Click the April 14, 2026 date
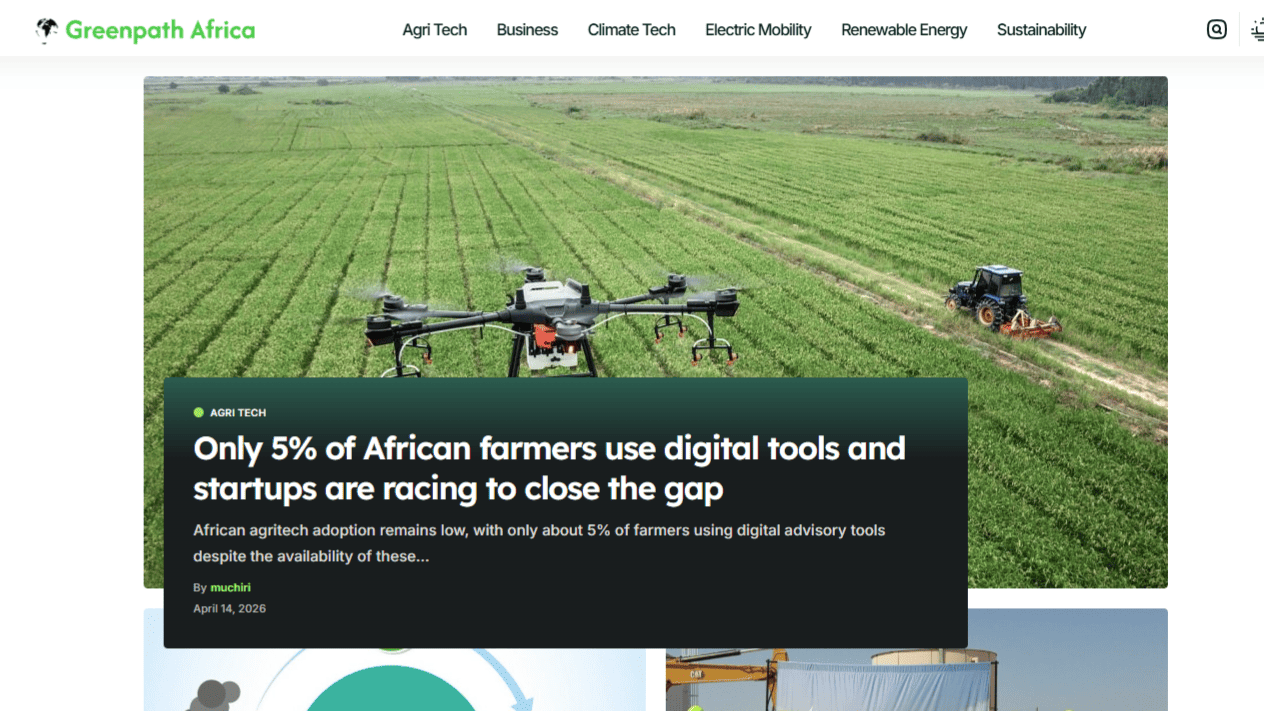 pos(230,607)
